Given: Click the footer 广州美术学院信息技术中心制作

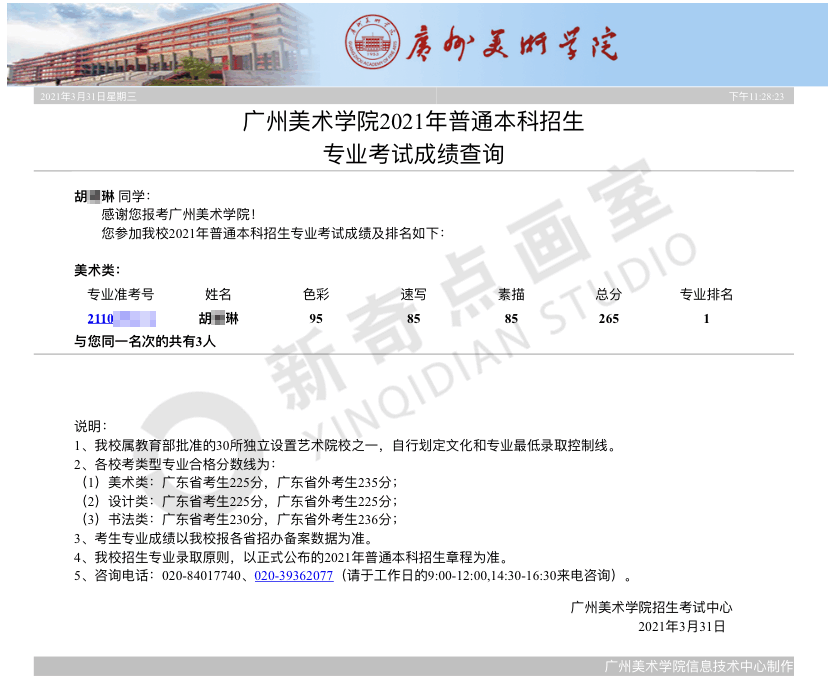Looking at the screenshot, I should pos(699,666).
